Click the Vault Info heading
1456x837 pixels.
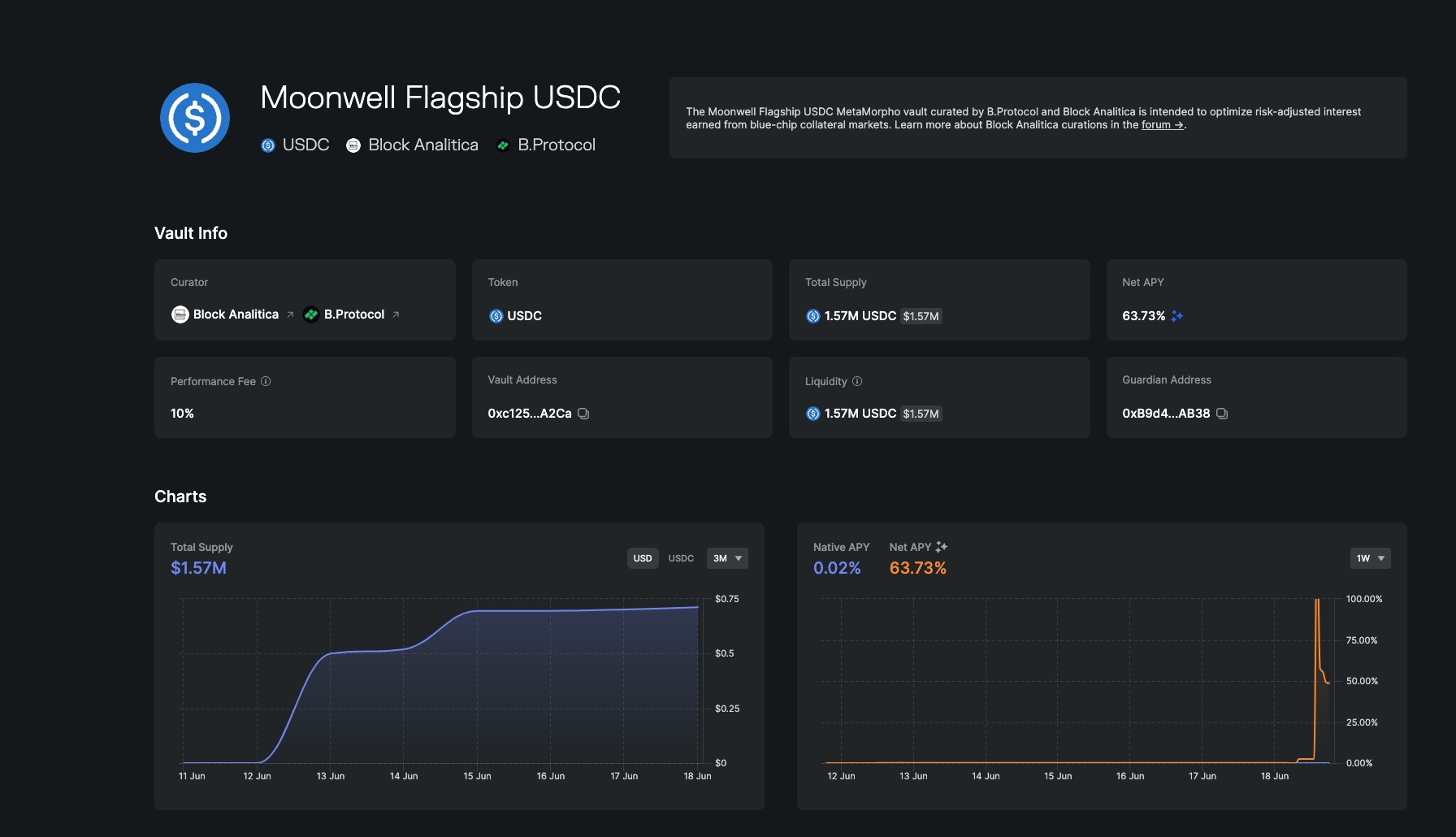191,233
